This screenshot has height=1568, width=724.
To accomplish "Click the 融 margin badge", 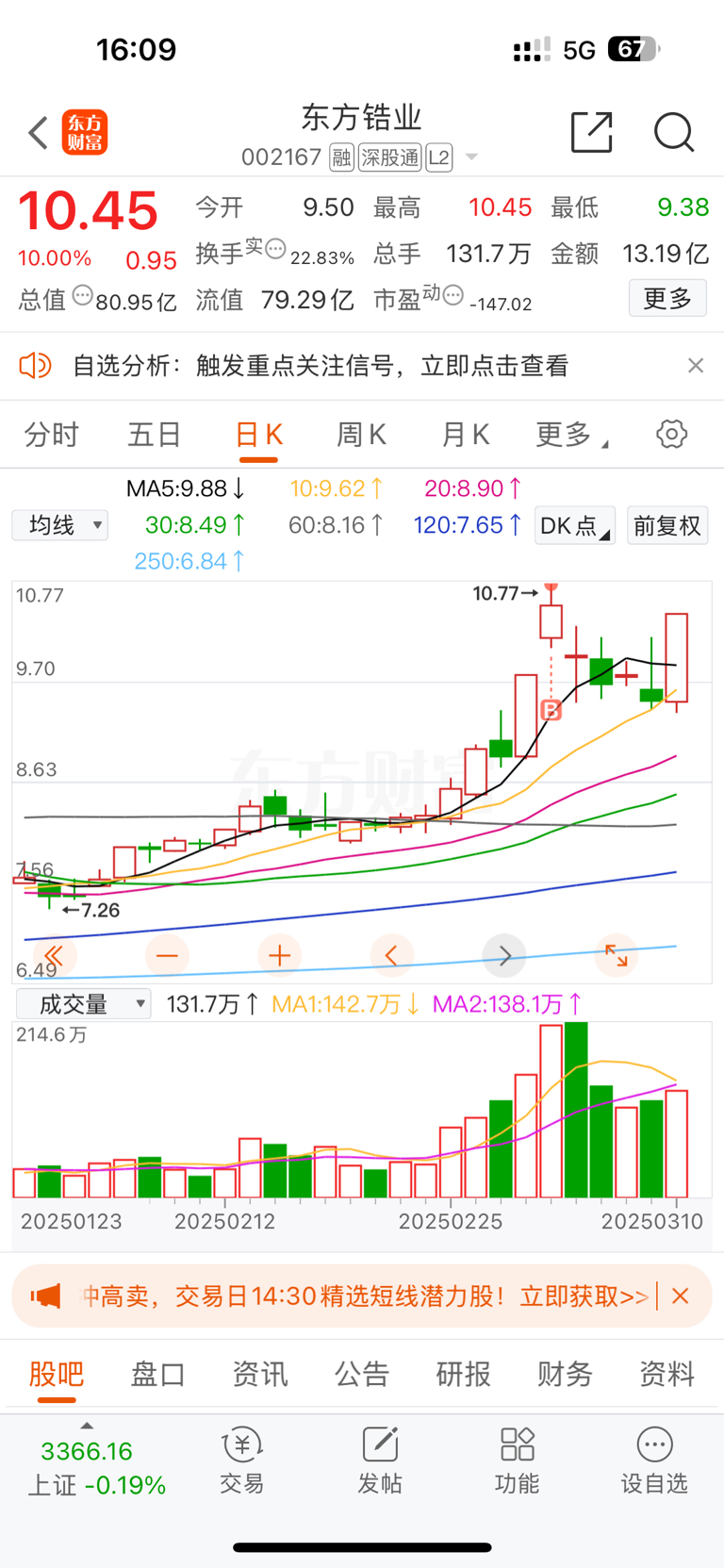I will (x=341, y=157).
